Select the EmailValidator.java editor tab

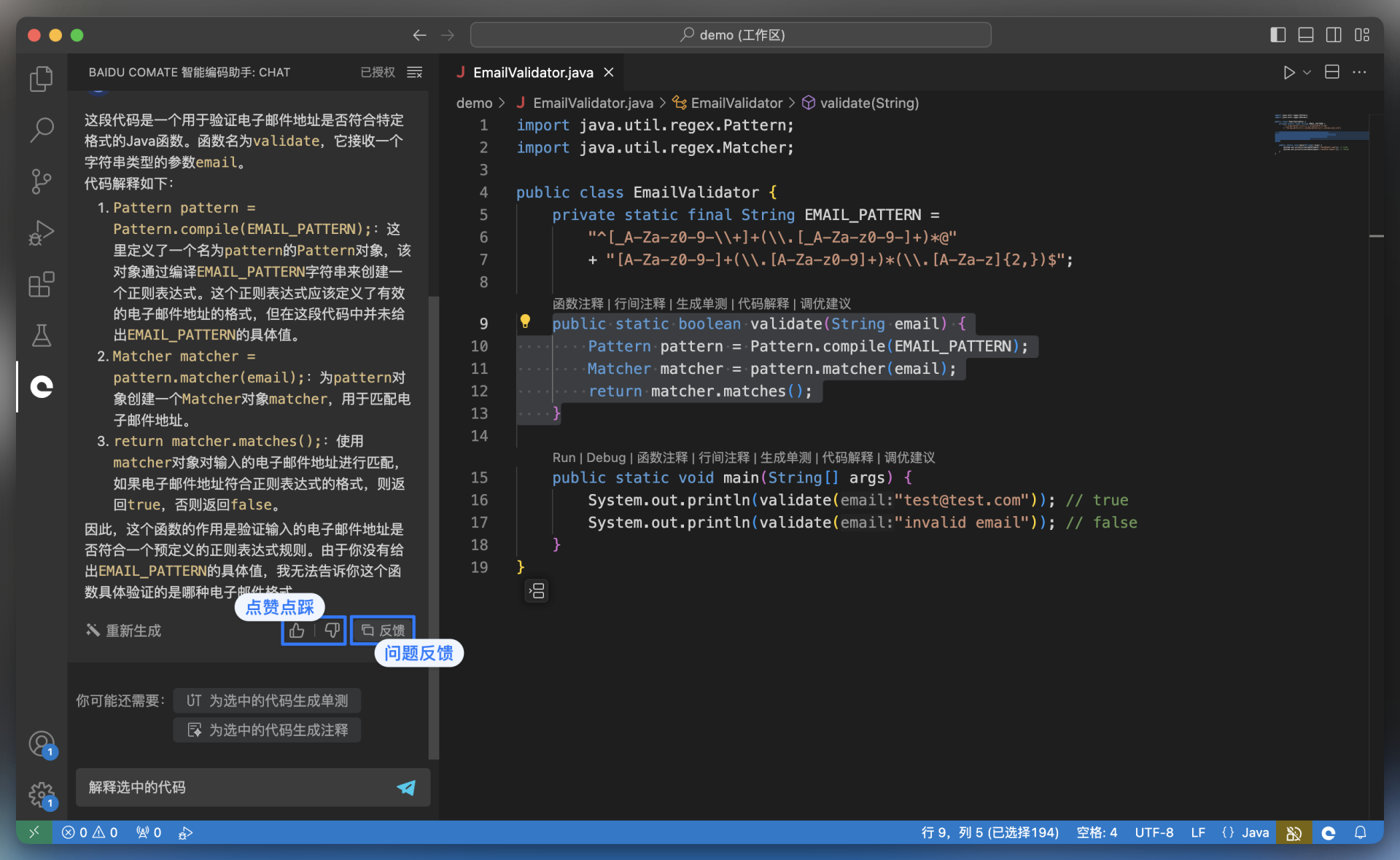(x=532, y=72)
